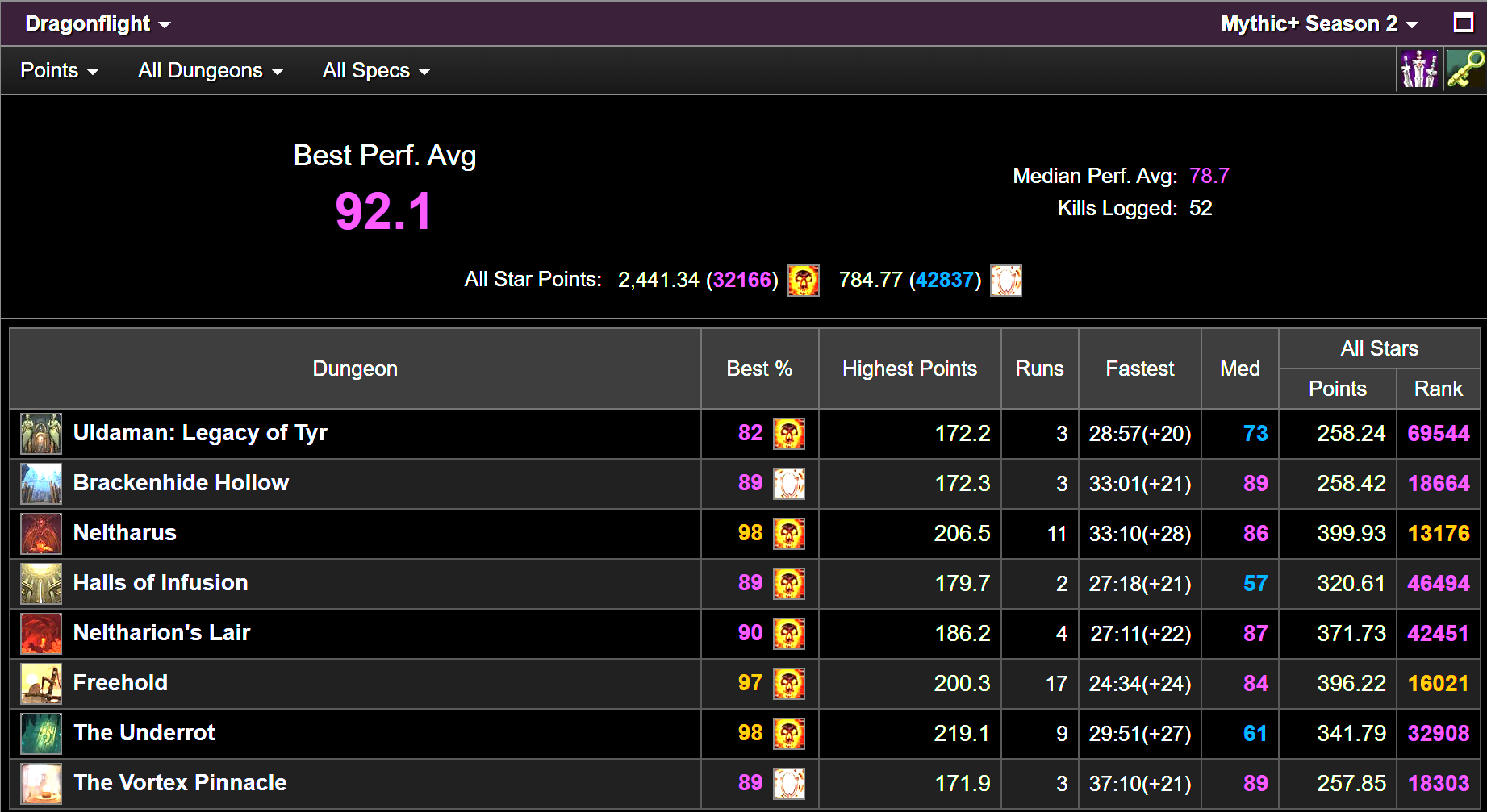The width and height of the screenshot is (1487, 812).
Task: Click the Fastest column header
Action: (x=1139, y=369)
